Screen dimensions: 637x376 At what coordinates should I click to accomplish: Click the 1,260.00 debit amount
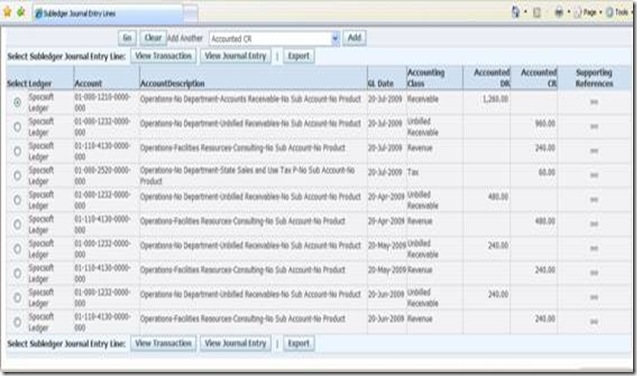tap(495, 99)
